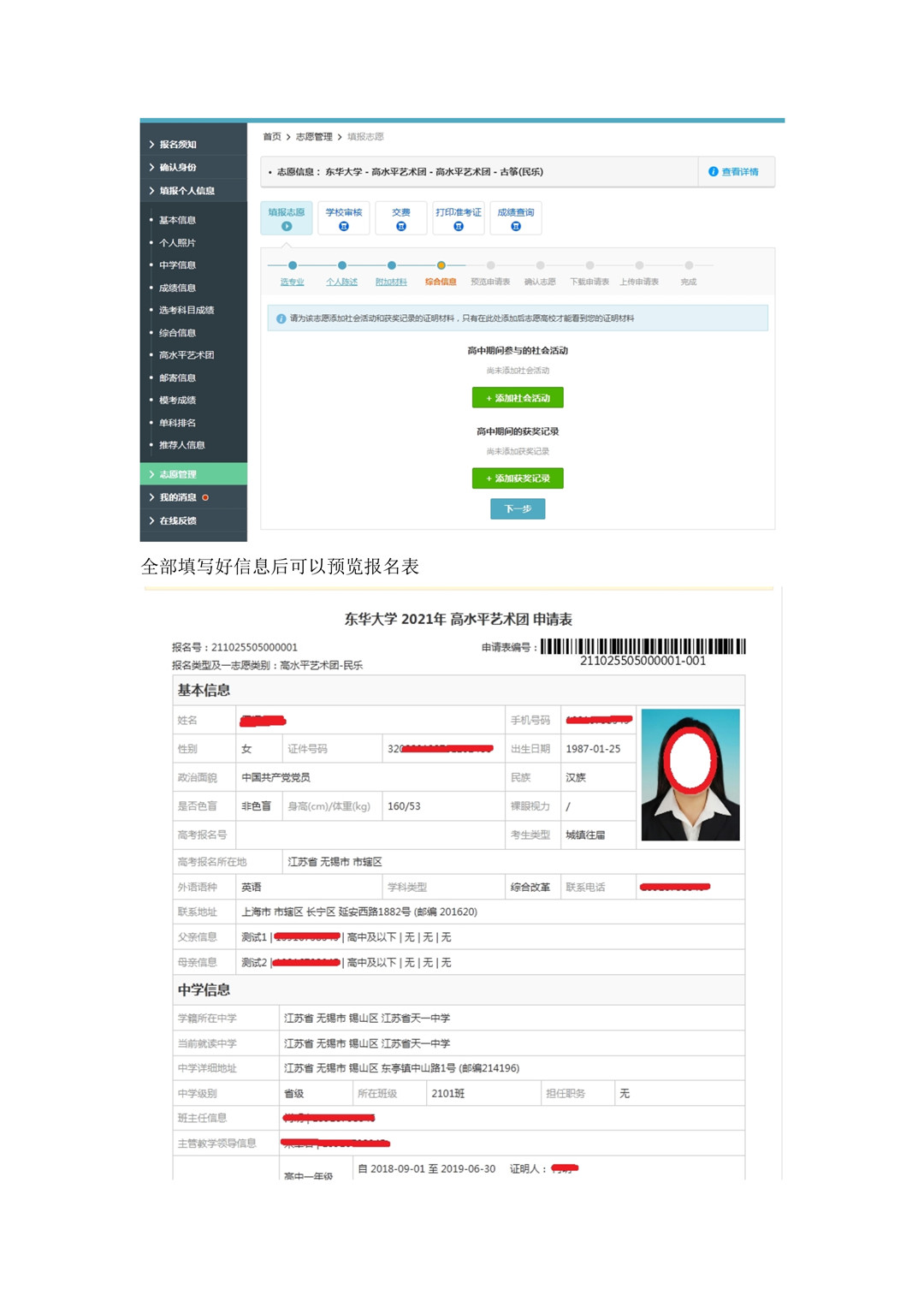Click the orange unread dot beside 我的消息
Screen dimensions: 924x1307
point(205,497)
